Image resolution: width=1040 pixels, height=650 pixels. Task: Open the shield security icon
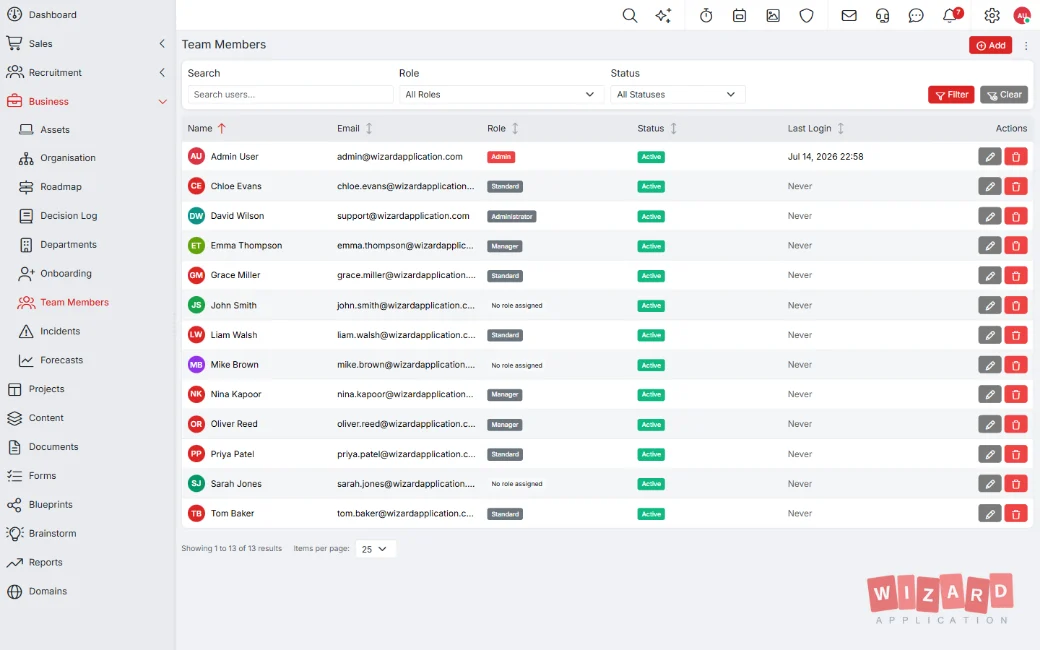pos(806,15)
